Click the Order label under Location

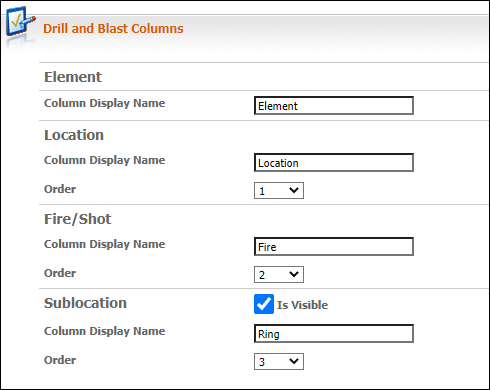(x=60, y=189)
